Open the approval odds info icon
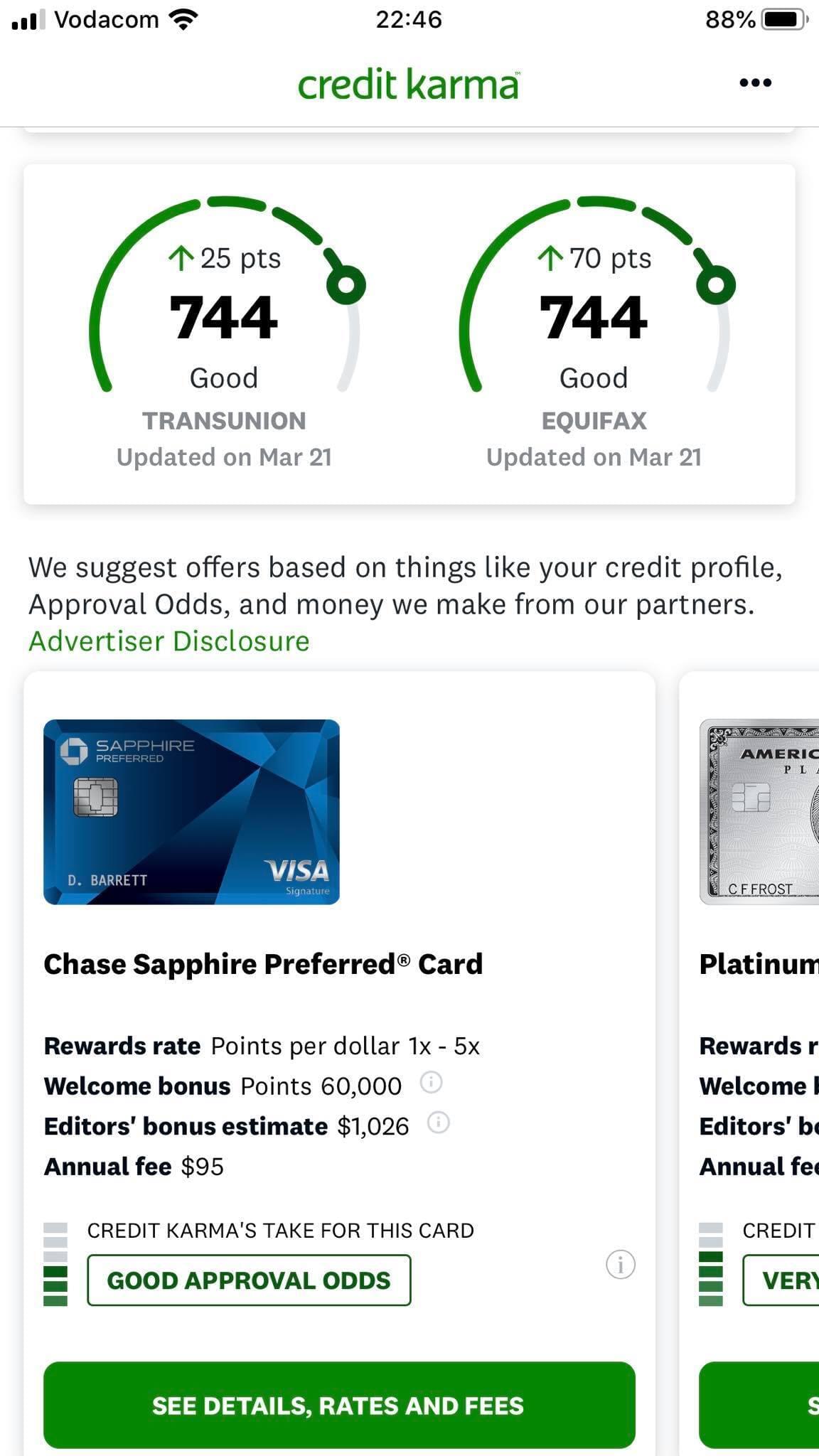819x1456 pixels. point(620,1265)
